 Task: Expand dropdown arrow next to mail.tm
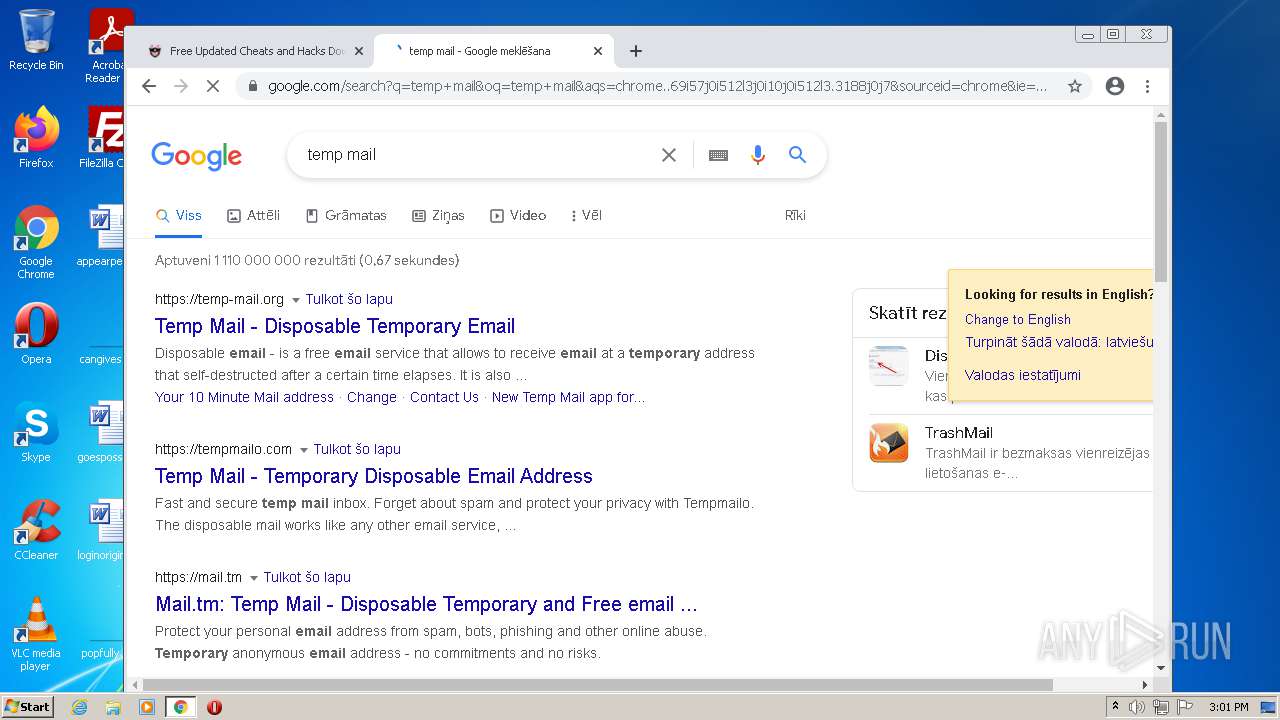click(x=254, y=578)
